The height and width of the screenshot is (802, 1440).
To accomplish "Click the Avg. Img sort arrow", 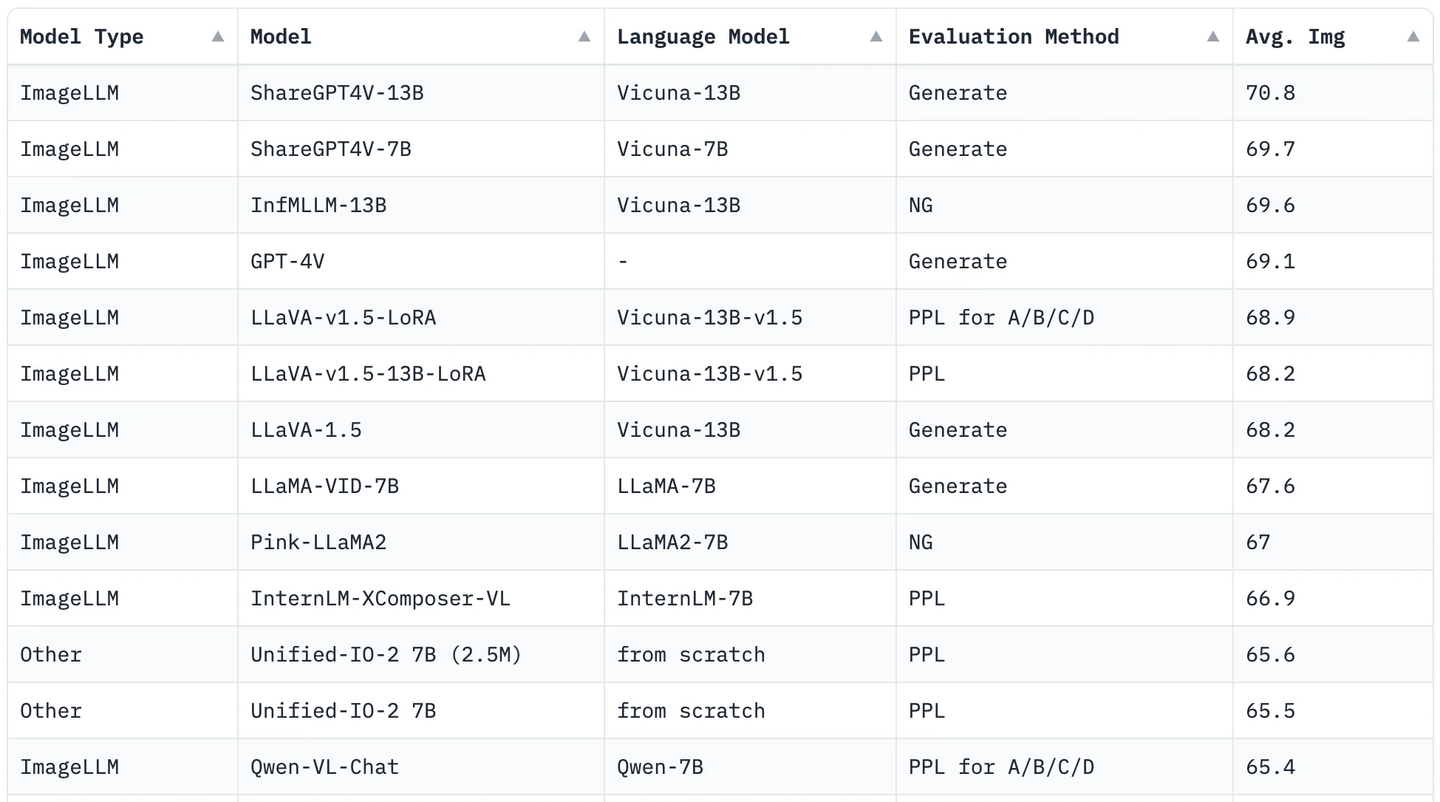I will [1413, 37].
